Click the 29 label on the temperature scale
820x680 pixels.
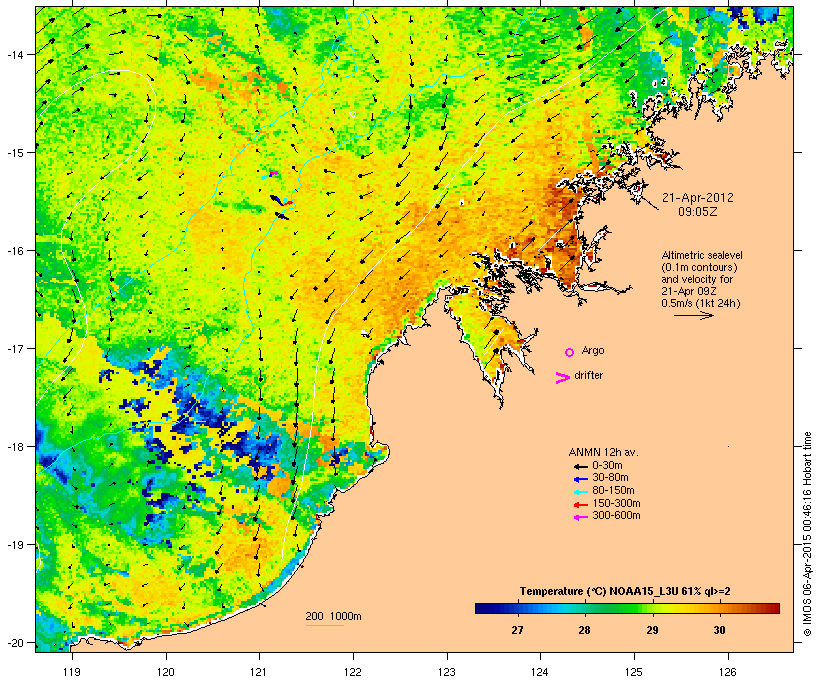click(652, 630)
